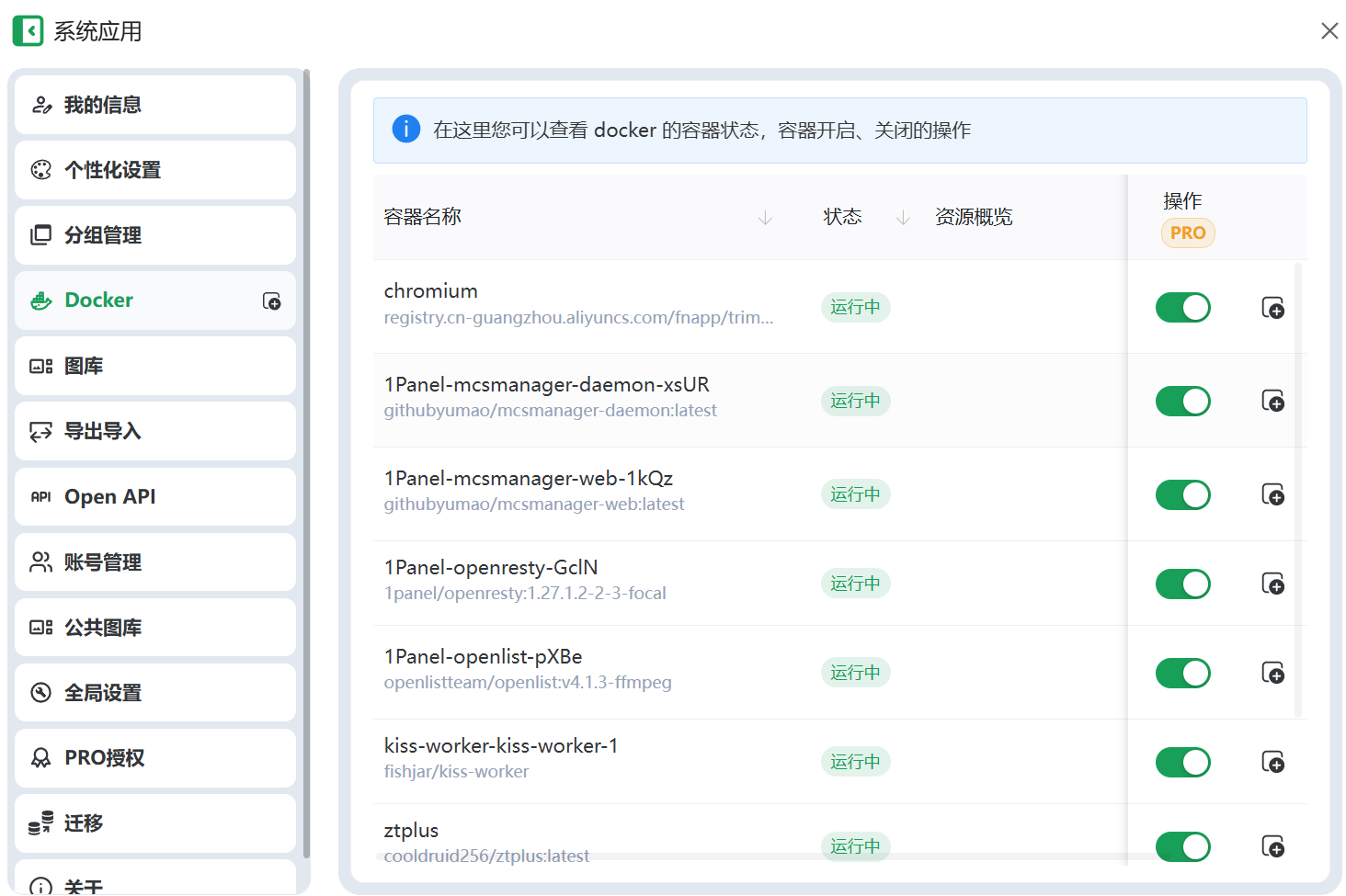1346x896 pixels.
Task: Click 运行中 status tag for chromium
Action: click(x=856, y=307)
